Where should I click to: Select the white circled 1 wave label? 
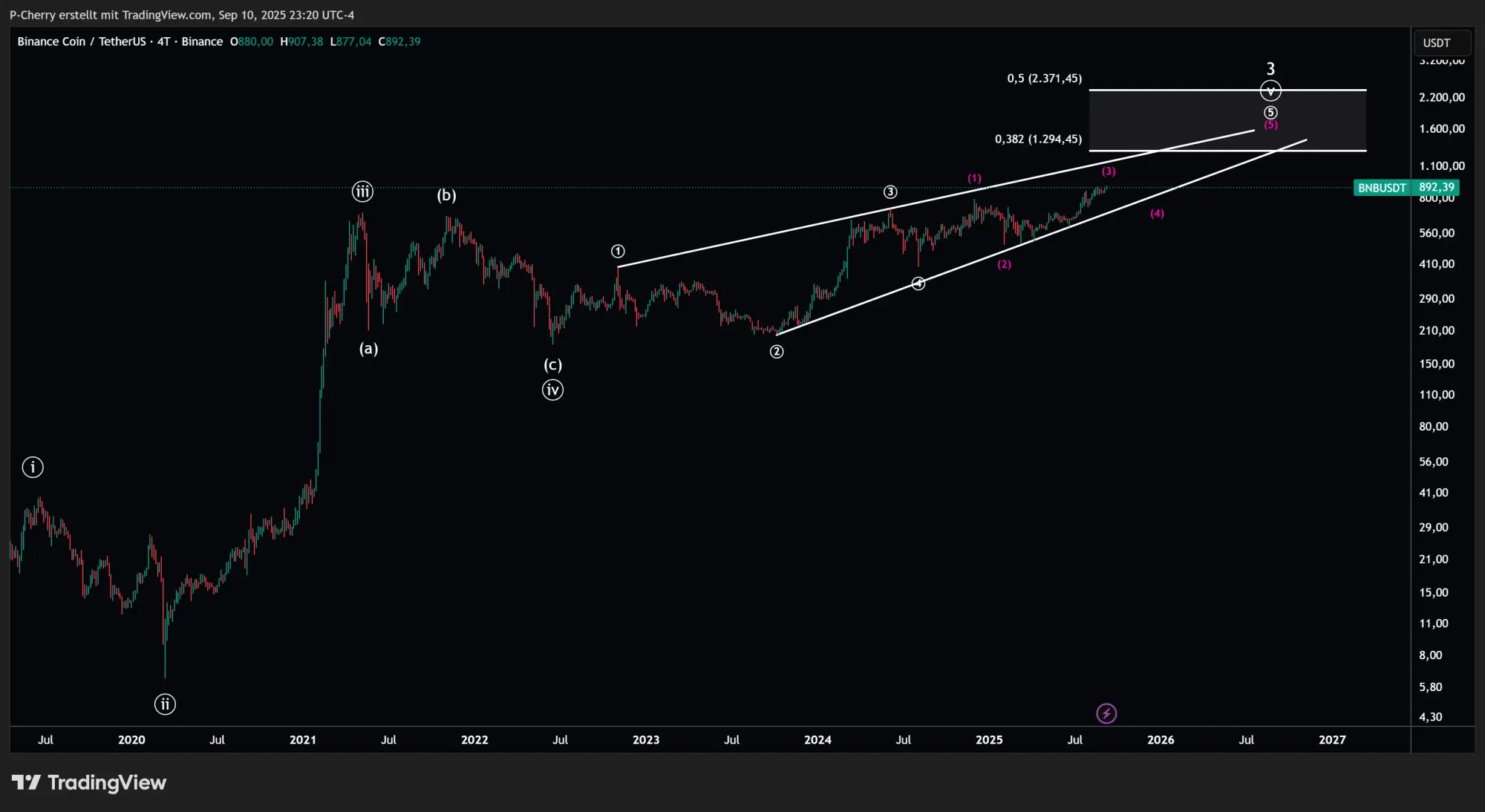618,251
